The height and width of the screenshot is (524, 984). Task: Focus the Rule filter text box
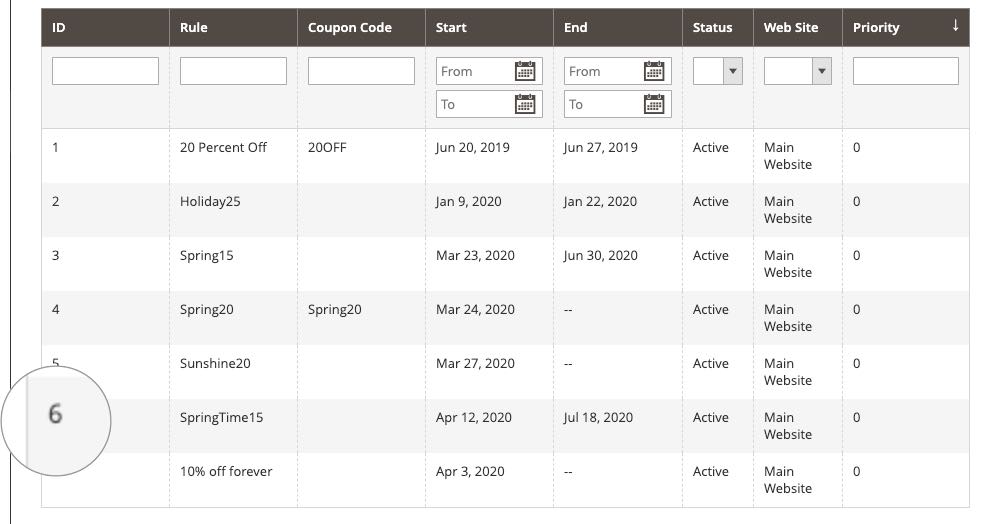tap(233, 71)
